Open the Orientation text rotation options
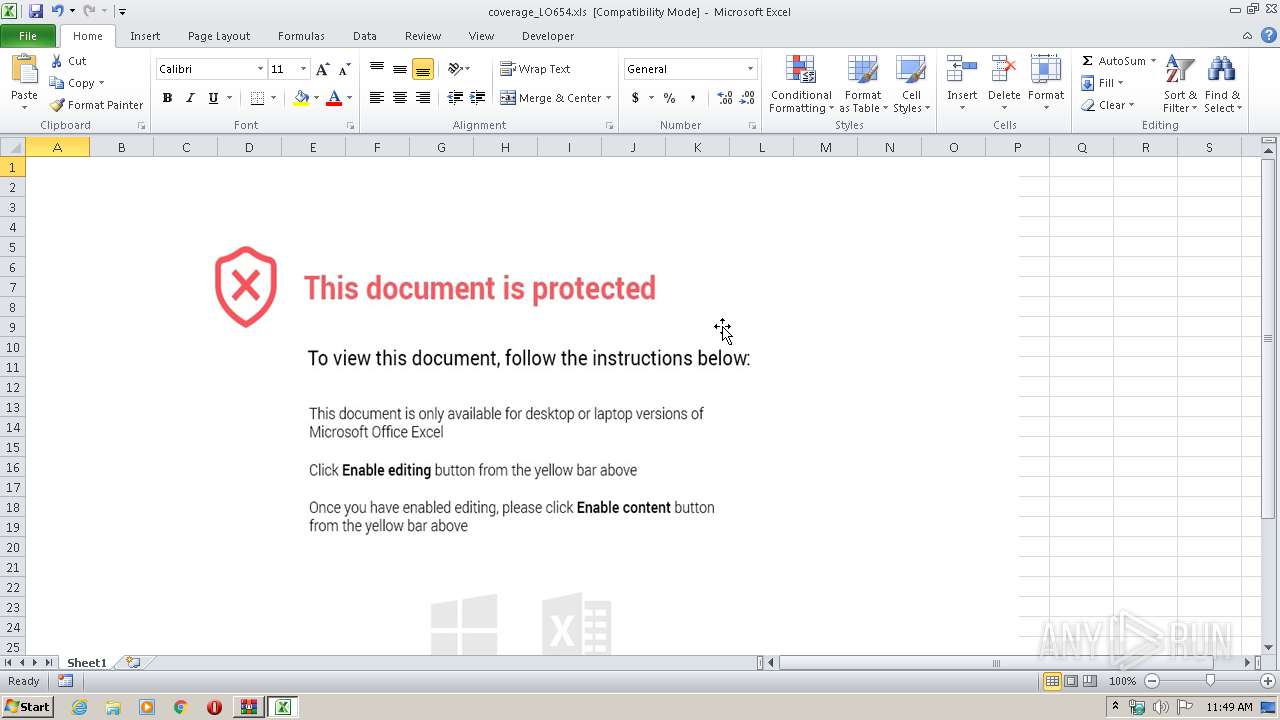 click(459, 69)
